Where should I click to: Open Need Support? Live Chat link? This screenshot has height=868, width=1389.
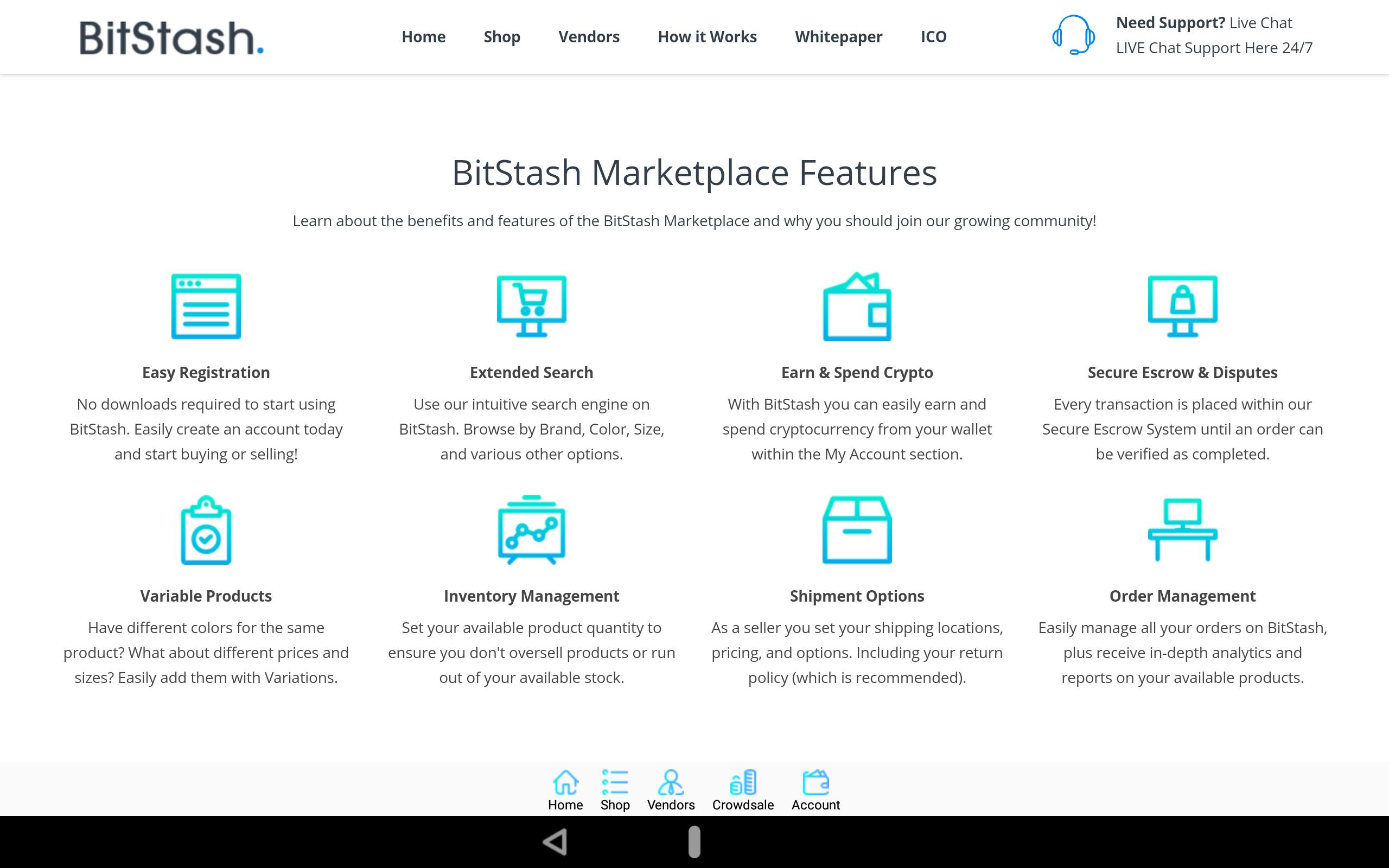tap(1203, 23)
